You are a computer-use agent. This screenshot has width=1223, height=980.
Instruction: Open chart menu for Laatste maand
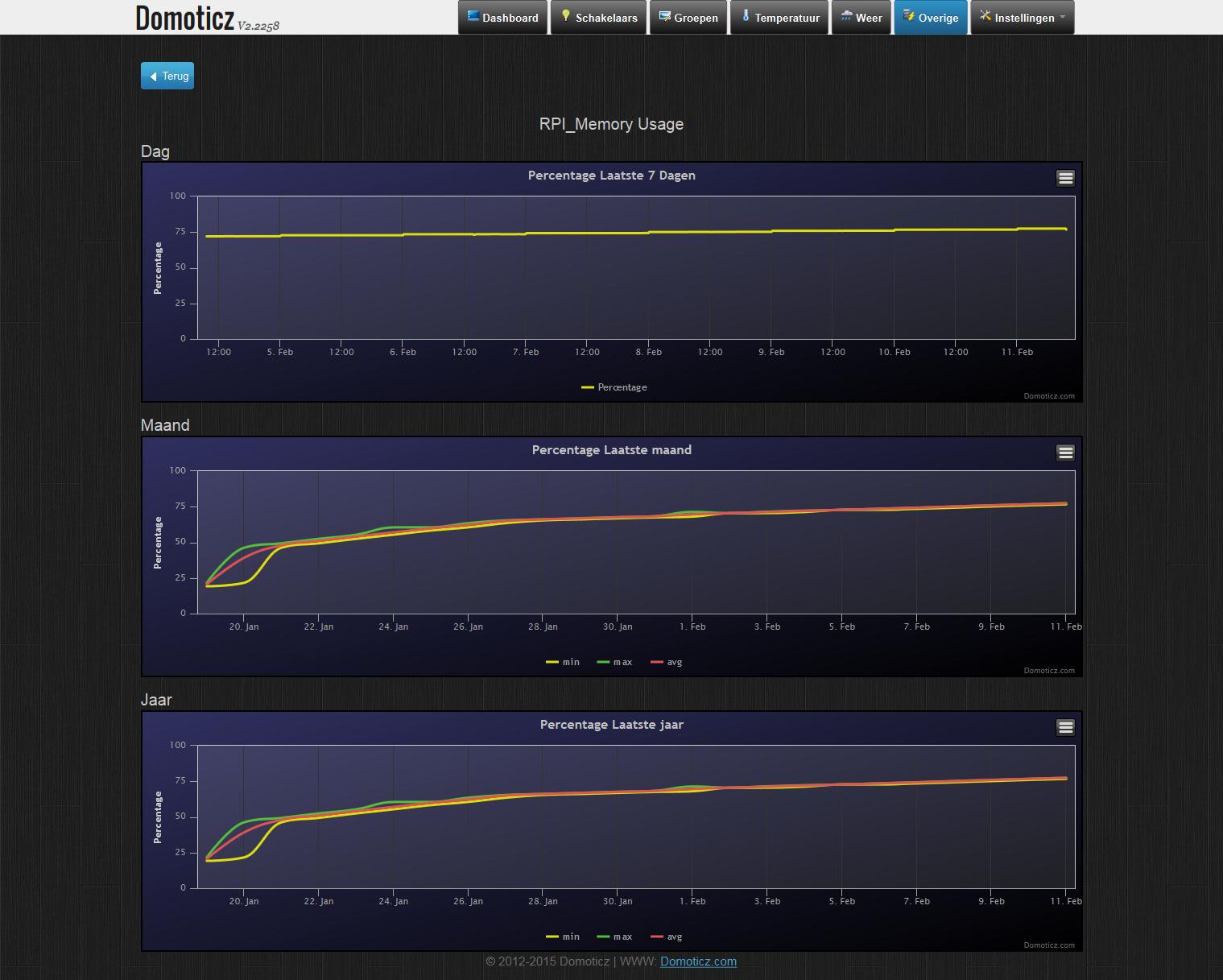click(1065, 453)
